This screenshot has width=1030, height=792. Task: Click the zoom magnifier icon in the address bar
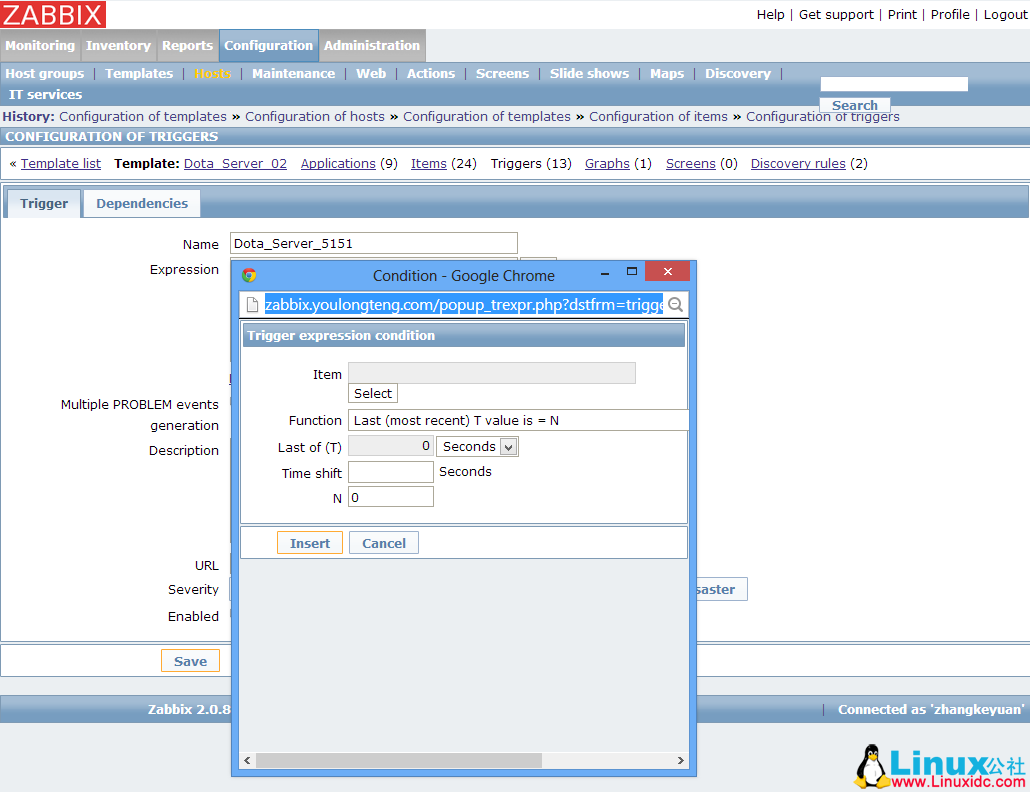pos(676,305)
